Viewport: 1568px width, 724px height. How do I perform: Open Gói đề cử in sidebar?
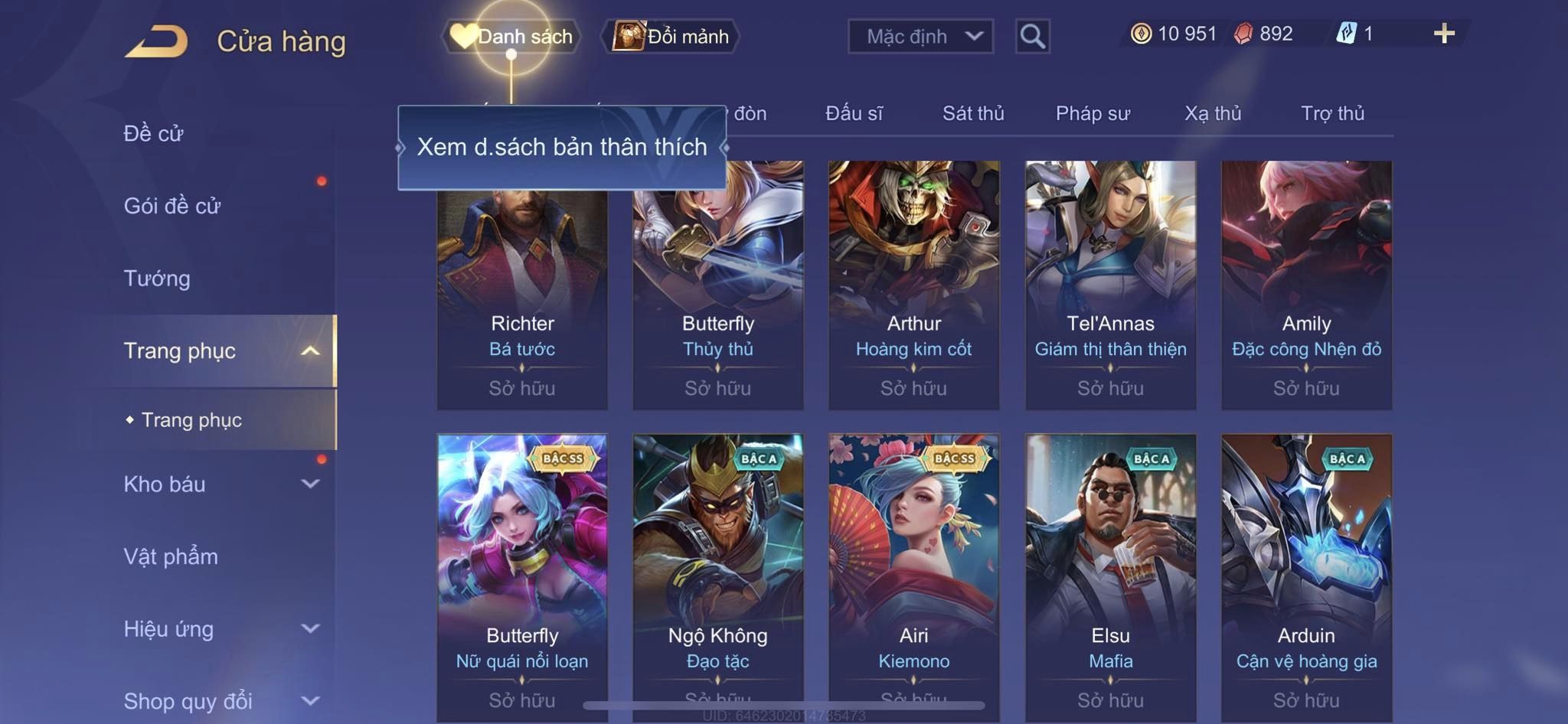172,206
